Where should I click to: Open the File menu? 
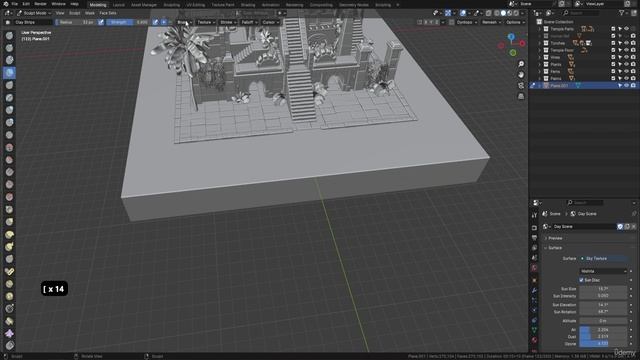click(x=14, y=4)
